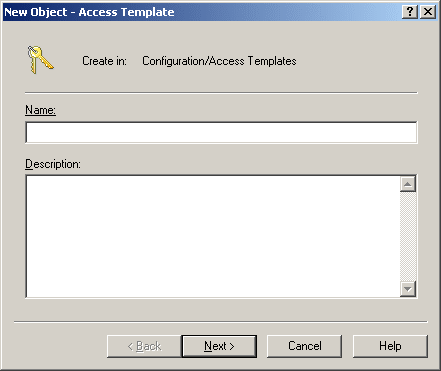This screenshot has height=371, width=441.
Task: Click the Cancel button
Action: coord(304,346)
